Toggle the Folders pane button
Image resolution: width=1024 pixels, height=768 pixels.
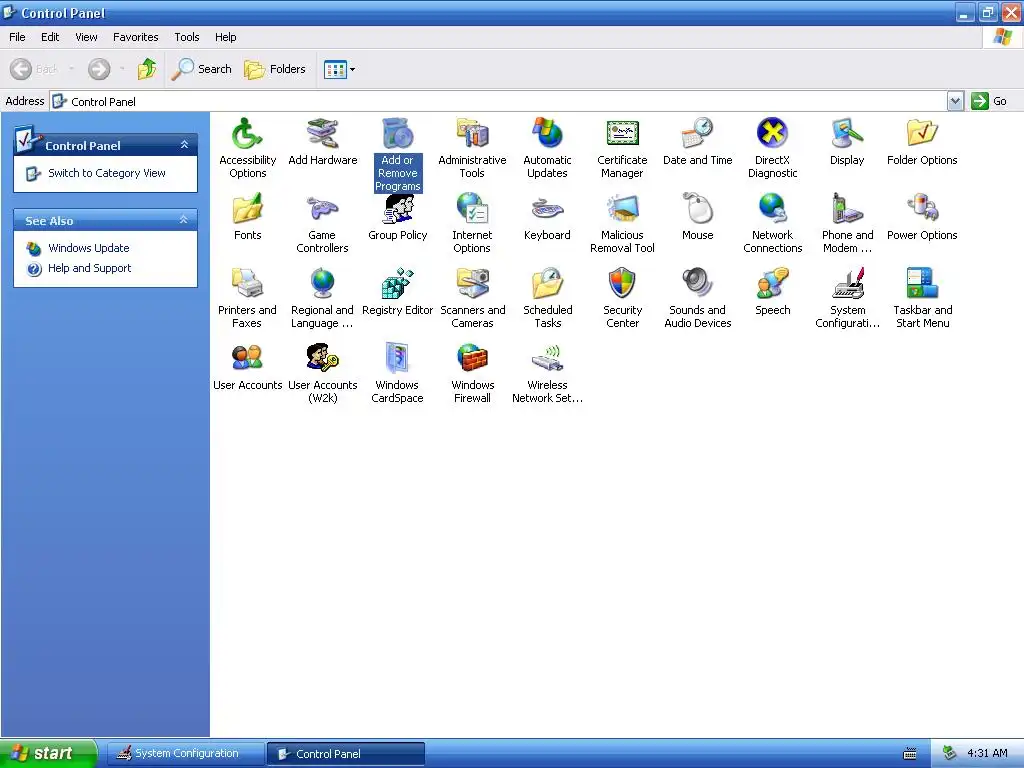[x=275, y=69]
